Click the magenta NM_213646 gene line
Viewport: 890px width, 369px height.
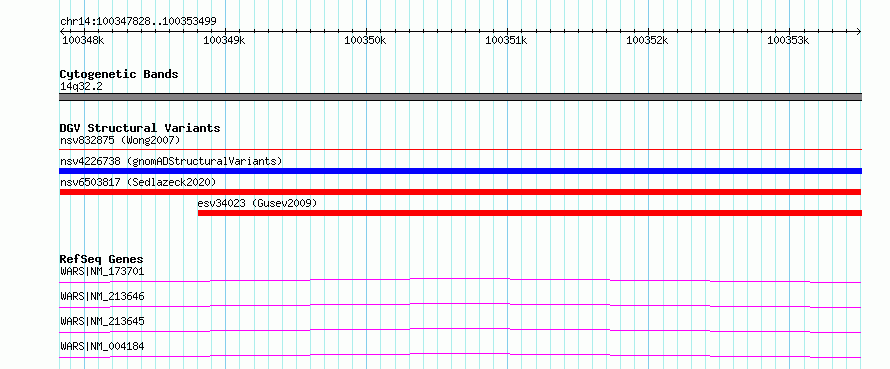(461, 305)
